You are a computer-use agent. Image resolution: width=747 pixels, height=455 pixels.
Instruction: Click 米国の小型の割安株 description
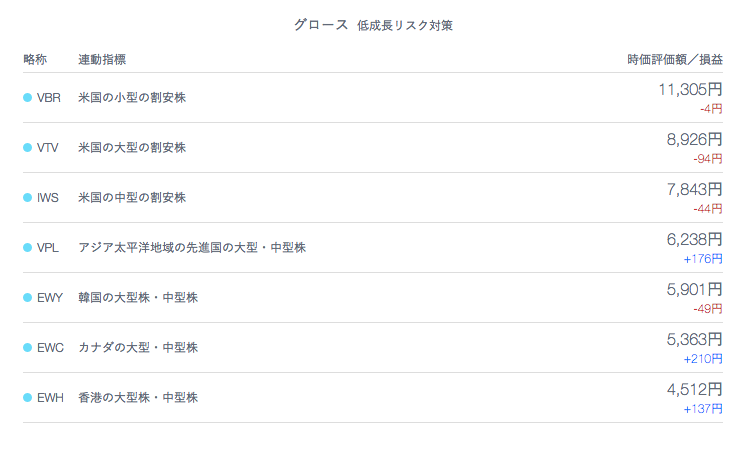(132, 98)
